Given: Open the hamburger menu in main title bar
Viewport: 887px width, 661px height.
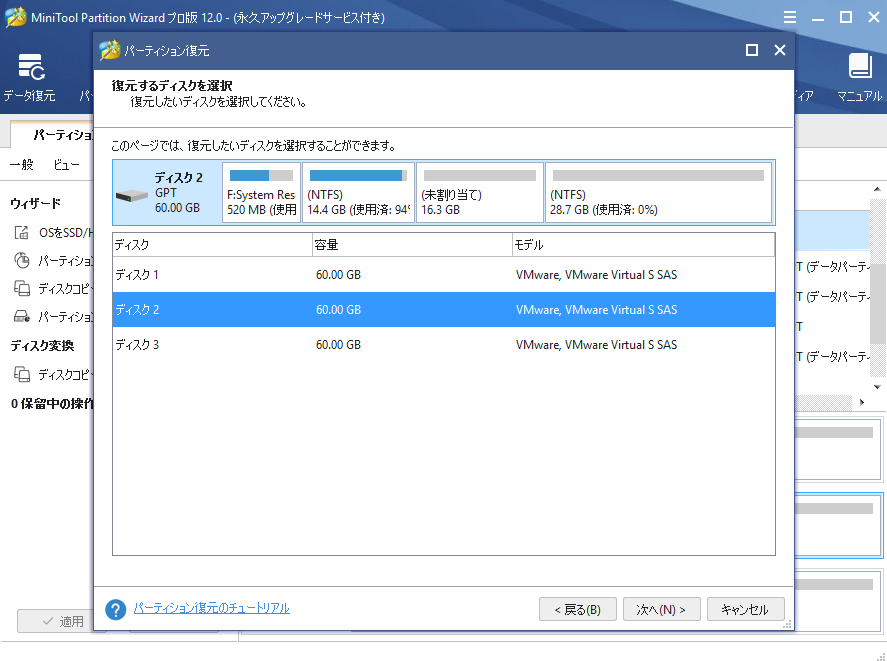Looking at the screenshot, I should (789, 17).
